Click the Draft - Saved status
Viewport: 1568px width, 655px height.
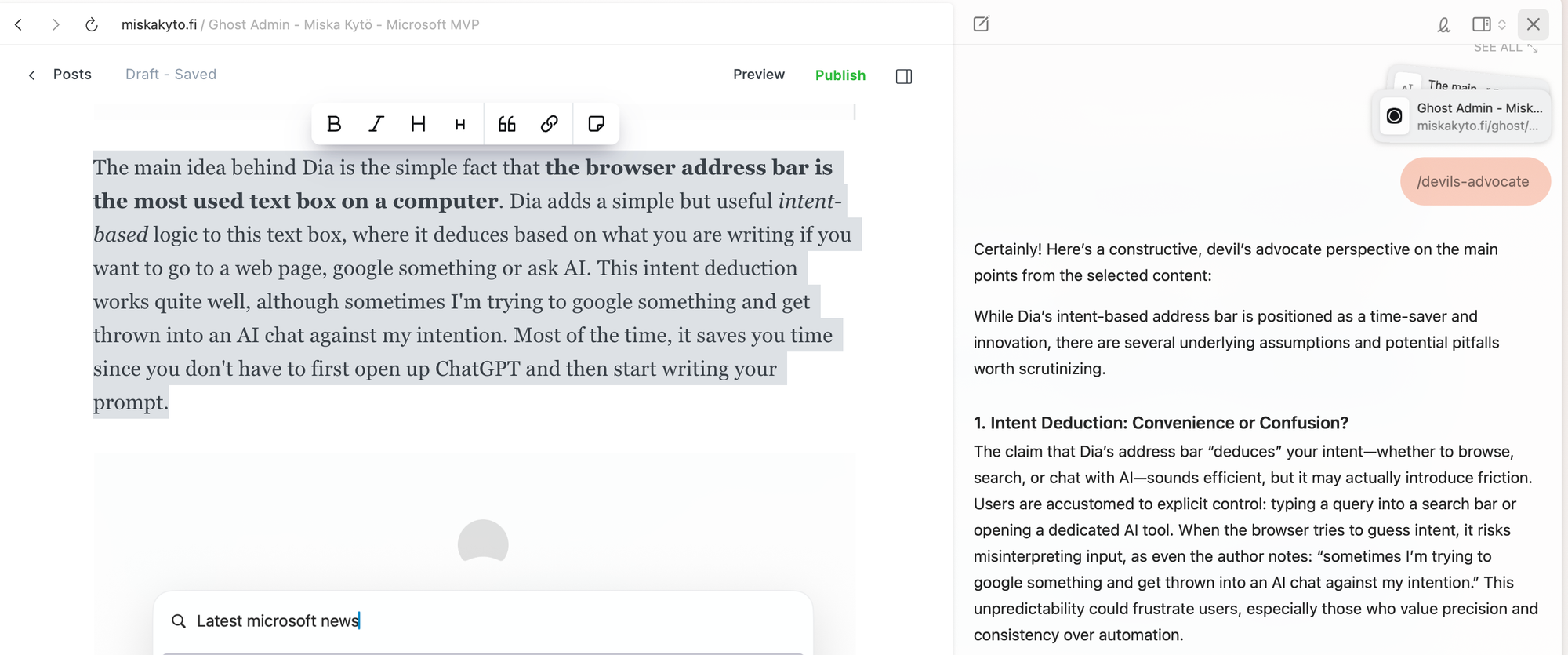pos(171,75)
